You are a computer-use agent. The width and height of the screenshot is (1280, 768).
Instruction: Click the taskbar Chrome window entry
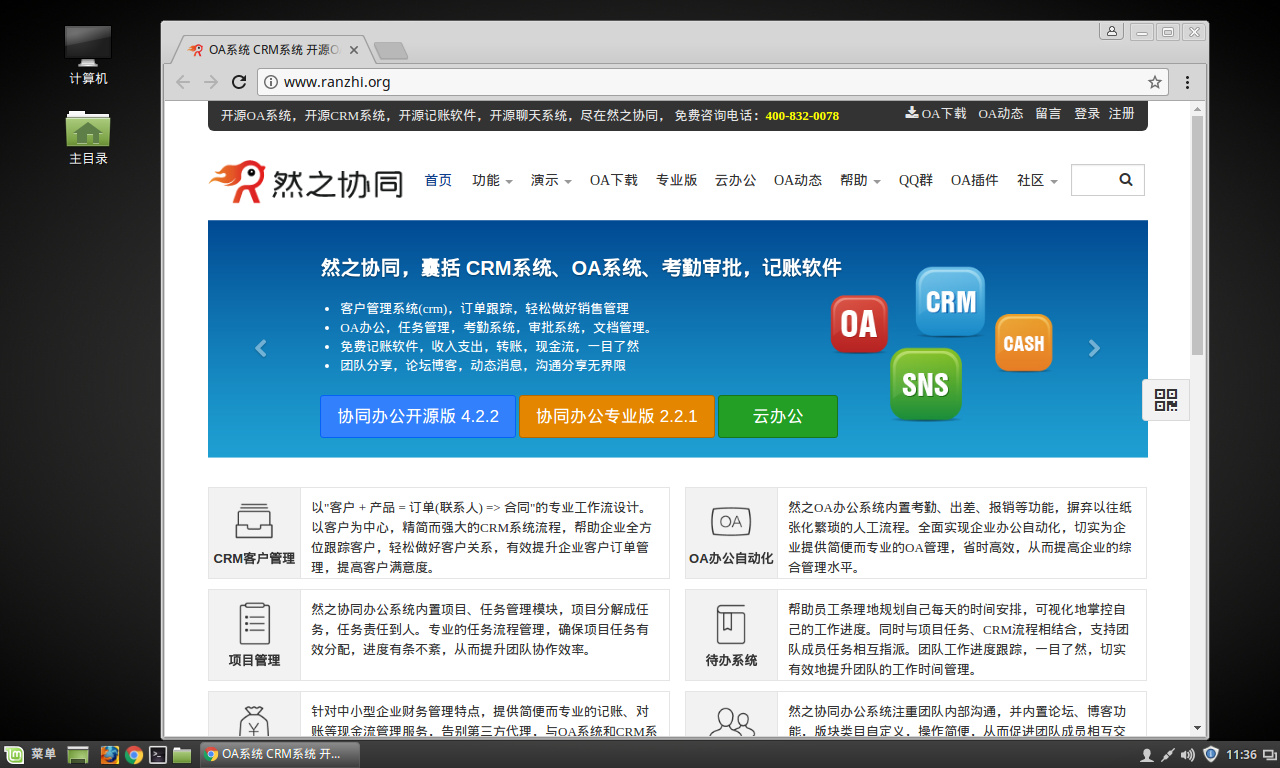pyautogui.click(x=279, y=754)
